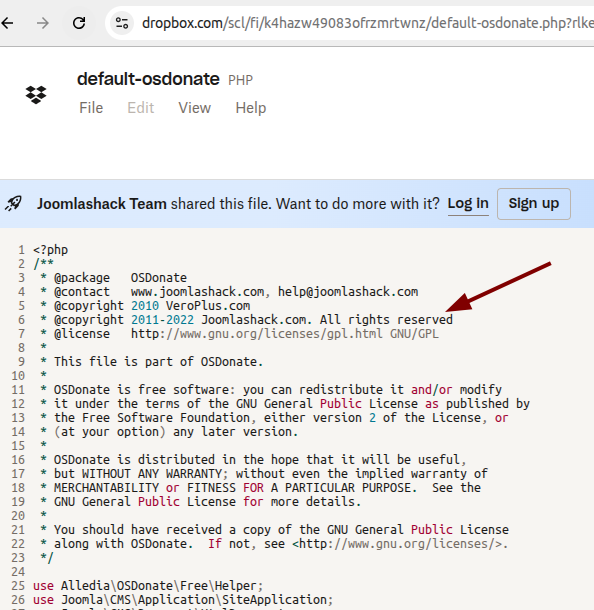
Task: Click the default-osdonate file title
Action: (148, 79)
